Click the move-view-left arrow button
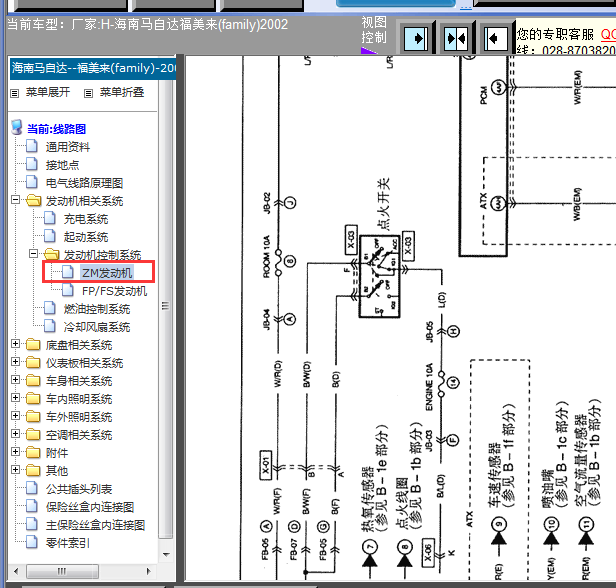The height and width of the screenshot is (588, 616). (x=495, y=38)
